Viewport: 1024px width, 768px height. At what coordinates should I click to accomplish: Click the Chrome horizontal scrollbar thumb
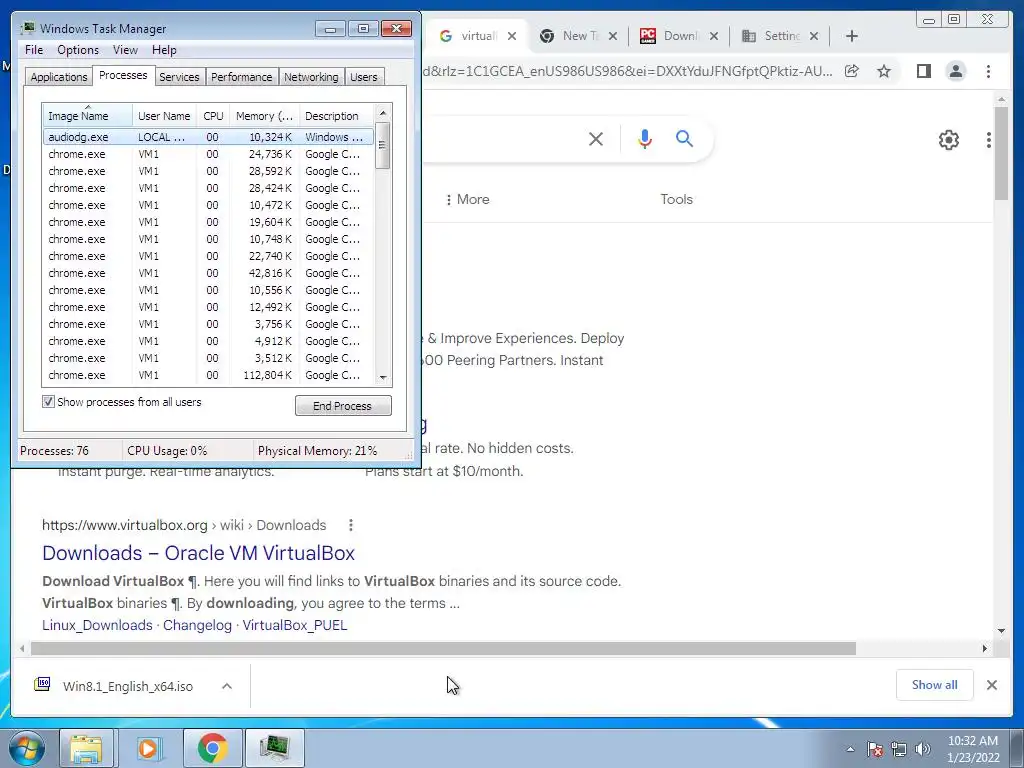[443, 648]
